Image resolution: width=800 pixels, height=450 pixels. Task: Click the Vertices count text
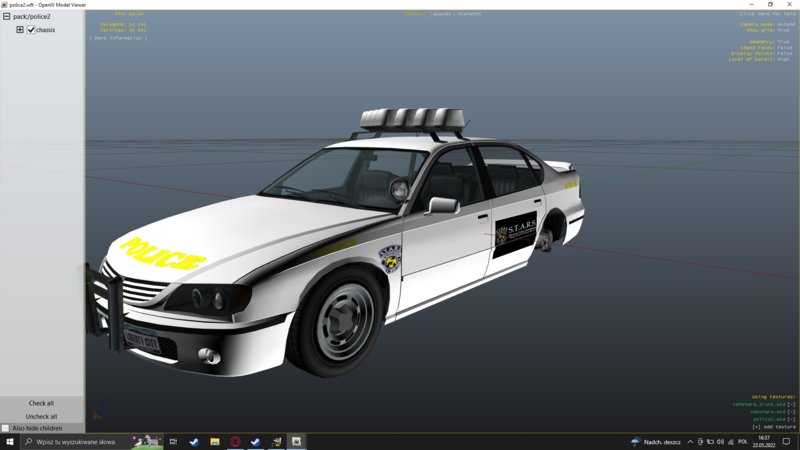122,30
